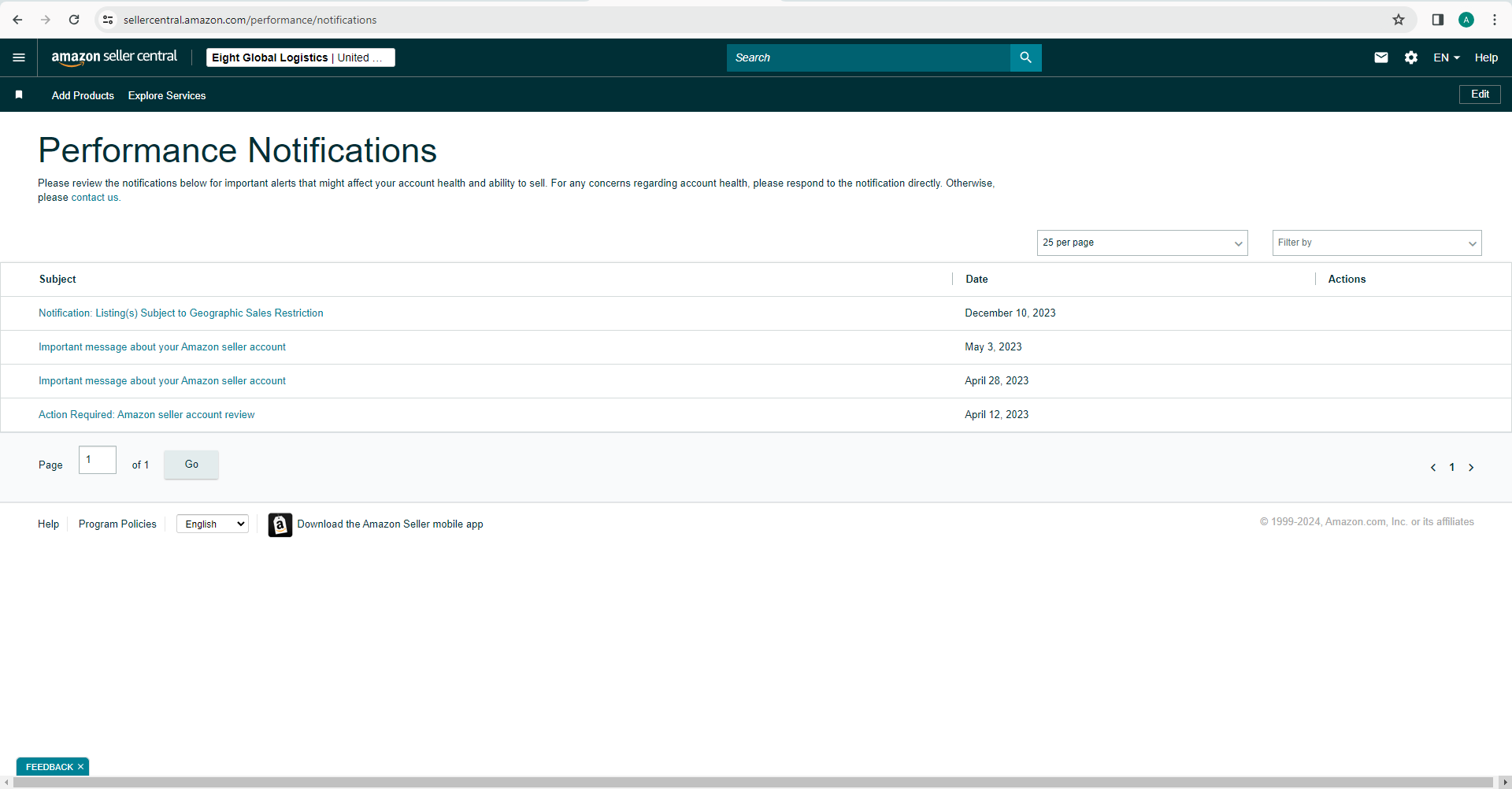
Task: Click the search magnifier button
Action: pyautogui.click(x=1025, y=57)
